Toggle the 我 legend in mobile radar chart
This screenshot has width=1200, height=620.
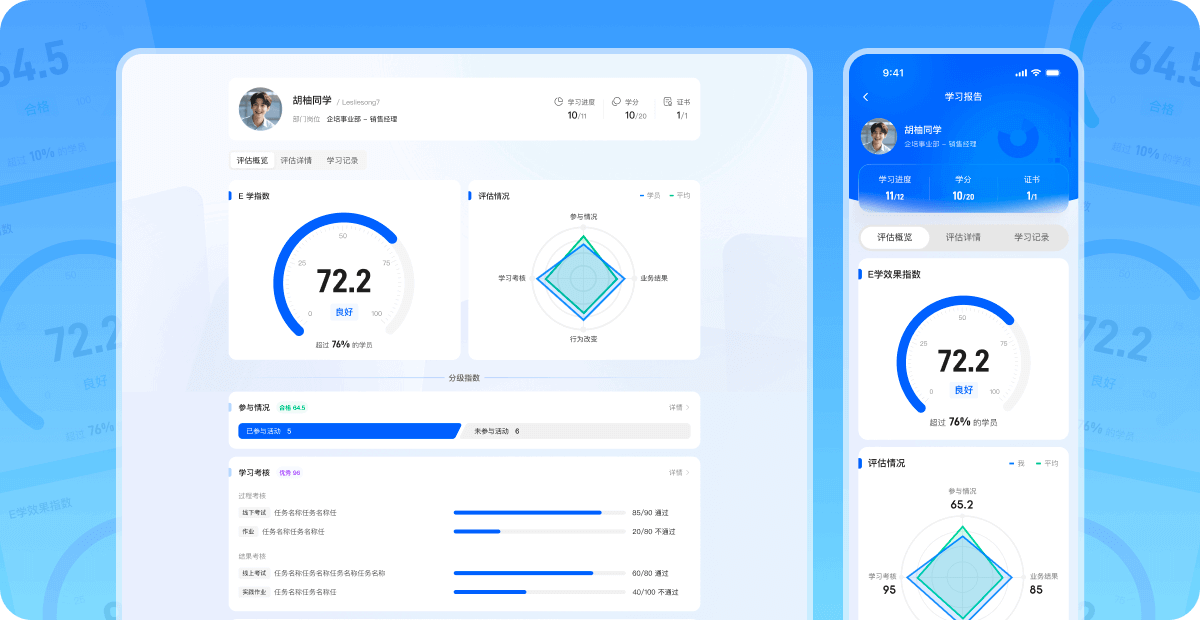coord(1016,463)
